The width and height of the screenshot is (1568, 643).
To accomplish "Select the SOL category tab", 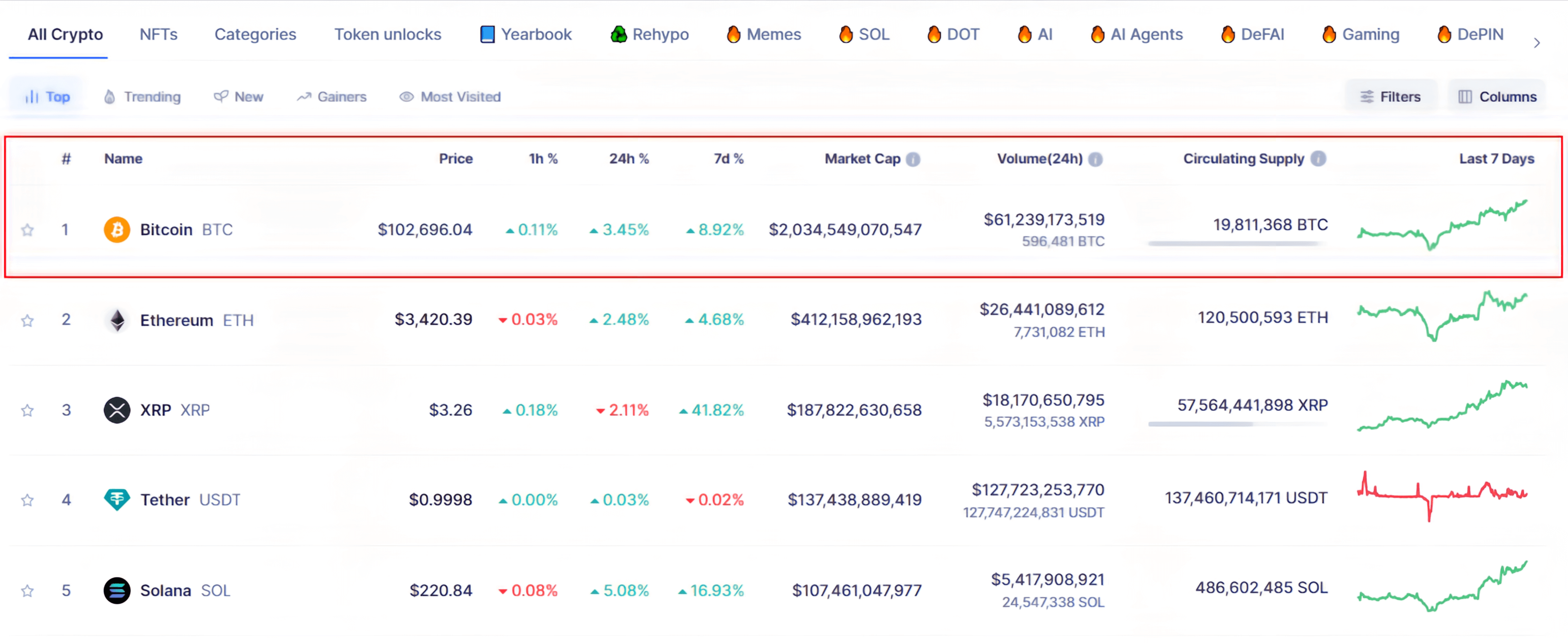I will tap(864, 34).
